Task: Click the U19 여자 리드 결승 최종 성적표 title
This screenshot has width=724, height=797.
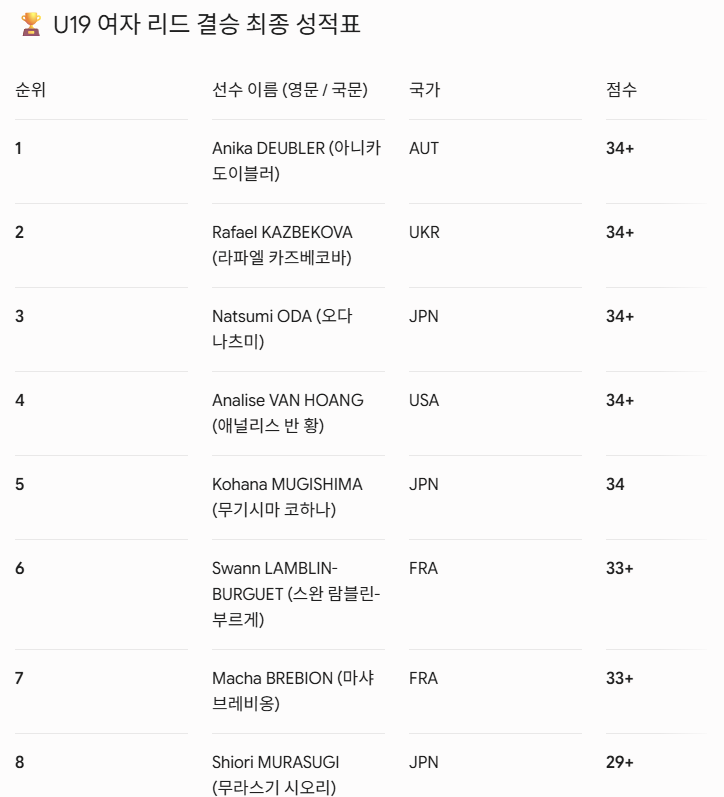Action: (207, 24)
